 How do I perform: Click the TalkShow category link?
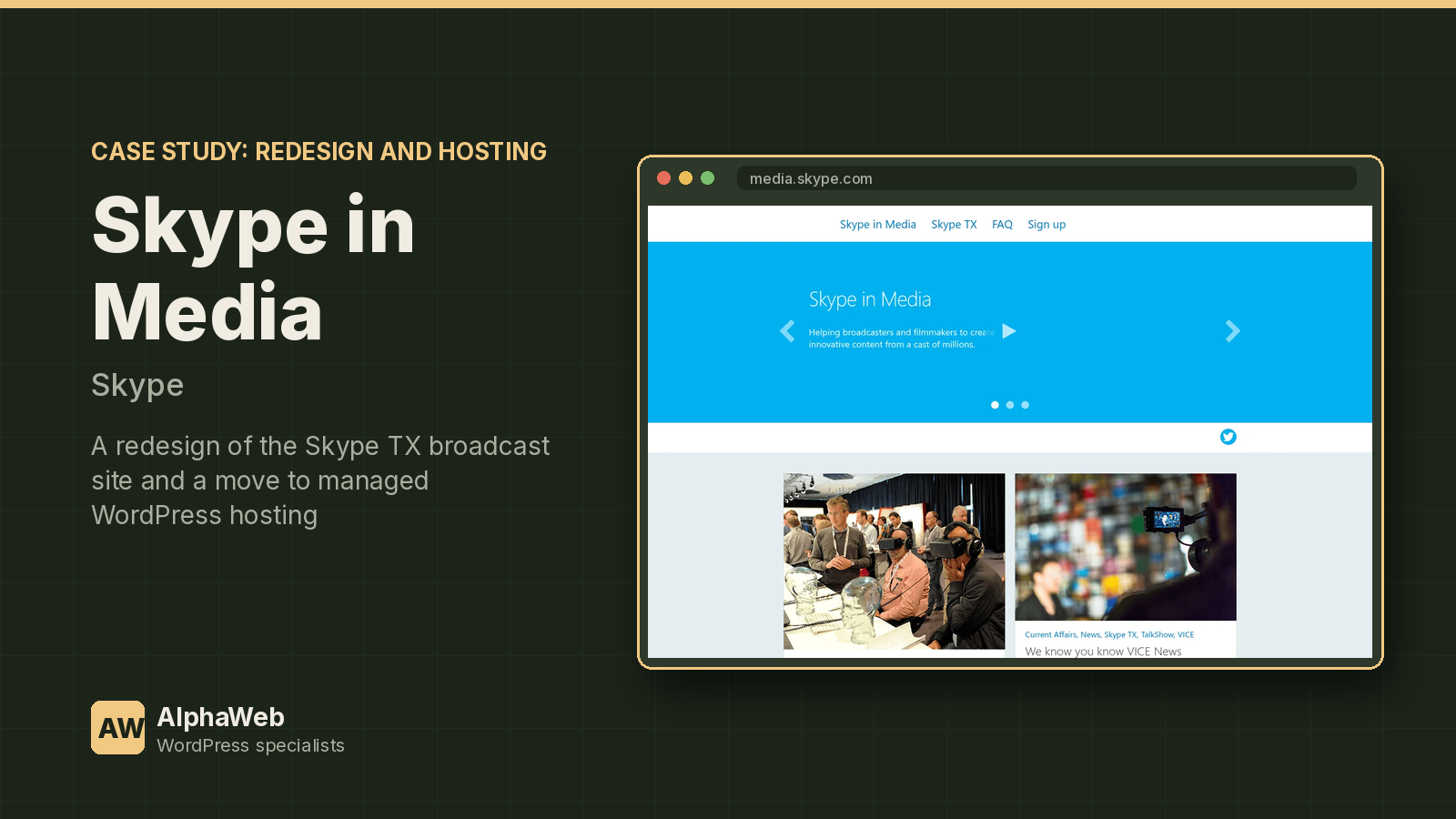pos(1158,635)
